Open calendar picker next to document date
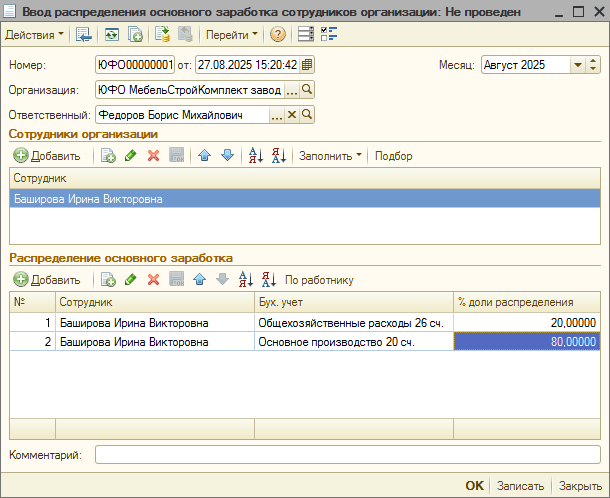Screen dimensions: 610x498 307,65
